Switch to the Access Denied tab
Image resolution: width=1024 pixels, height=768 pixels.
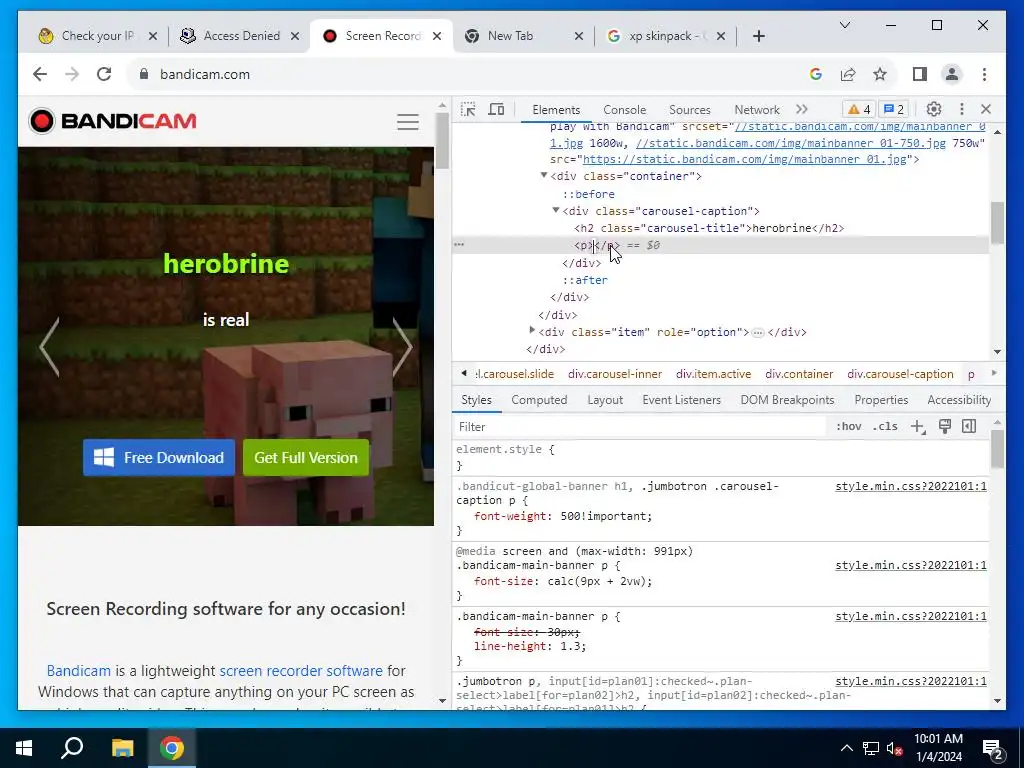239,36
